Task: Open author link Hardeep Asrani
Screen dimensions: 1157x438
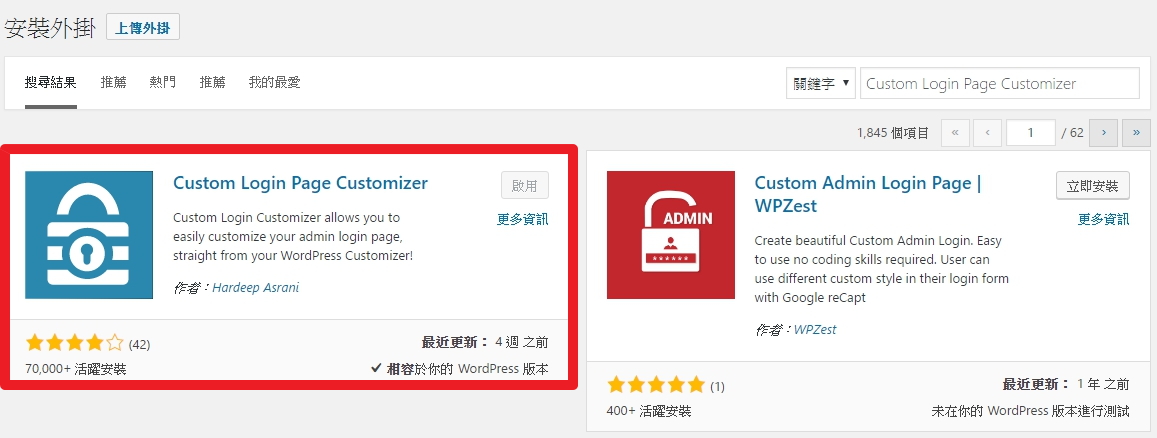Action: point(255,288)
